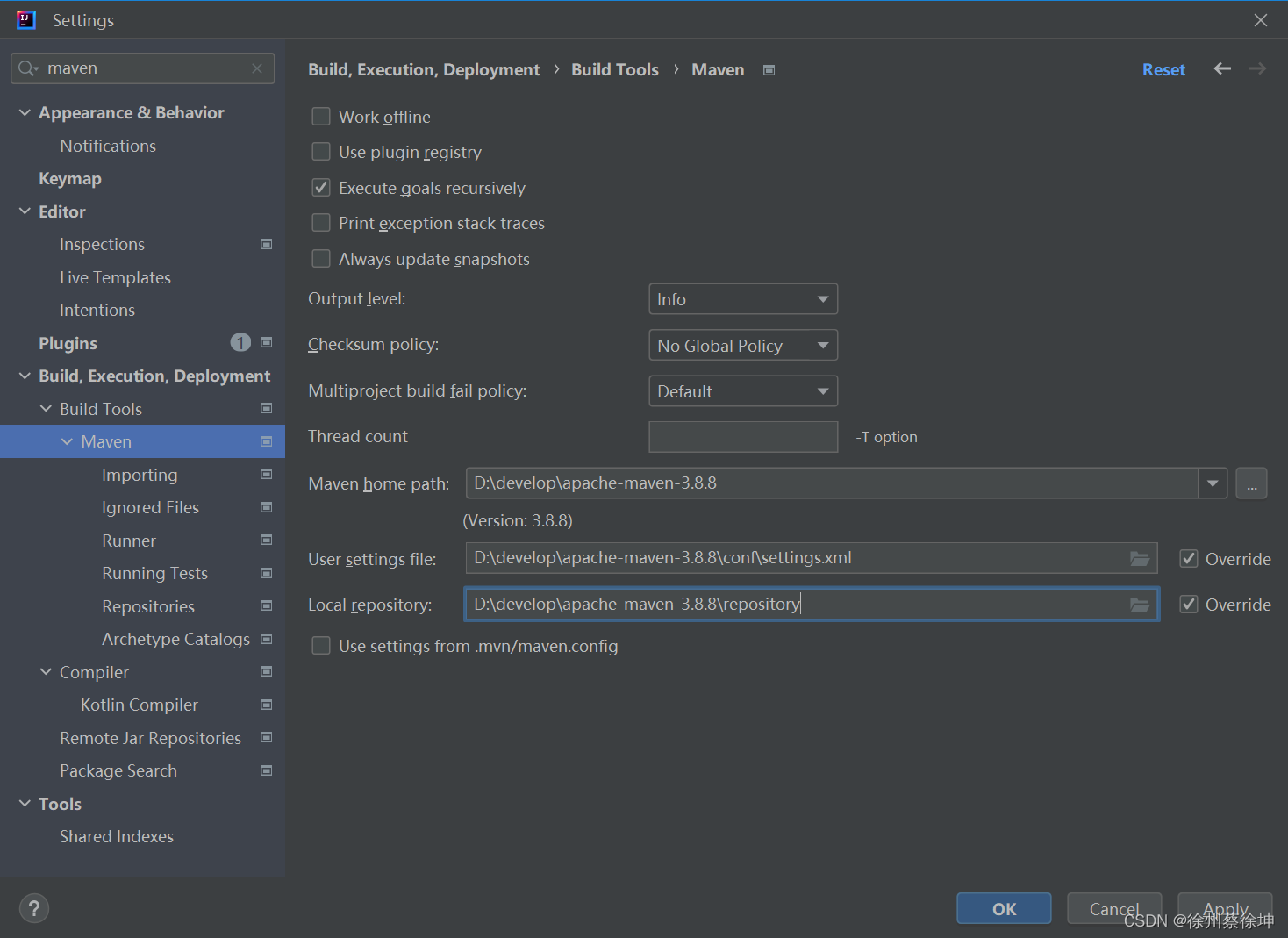Enable Always update snapshots checkbox

tap(321, 258)
